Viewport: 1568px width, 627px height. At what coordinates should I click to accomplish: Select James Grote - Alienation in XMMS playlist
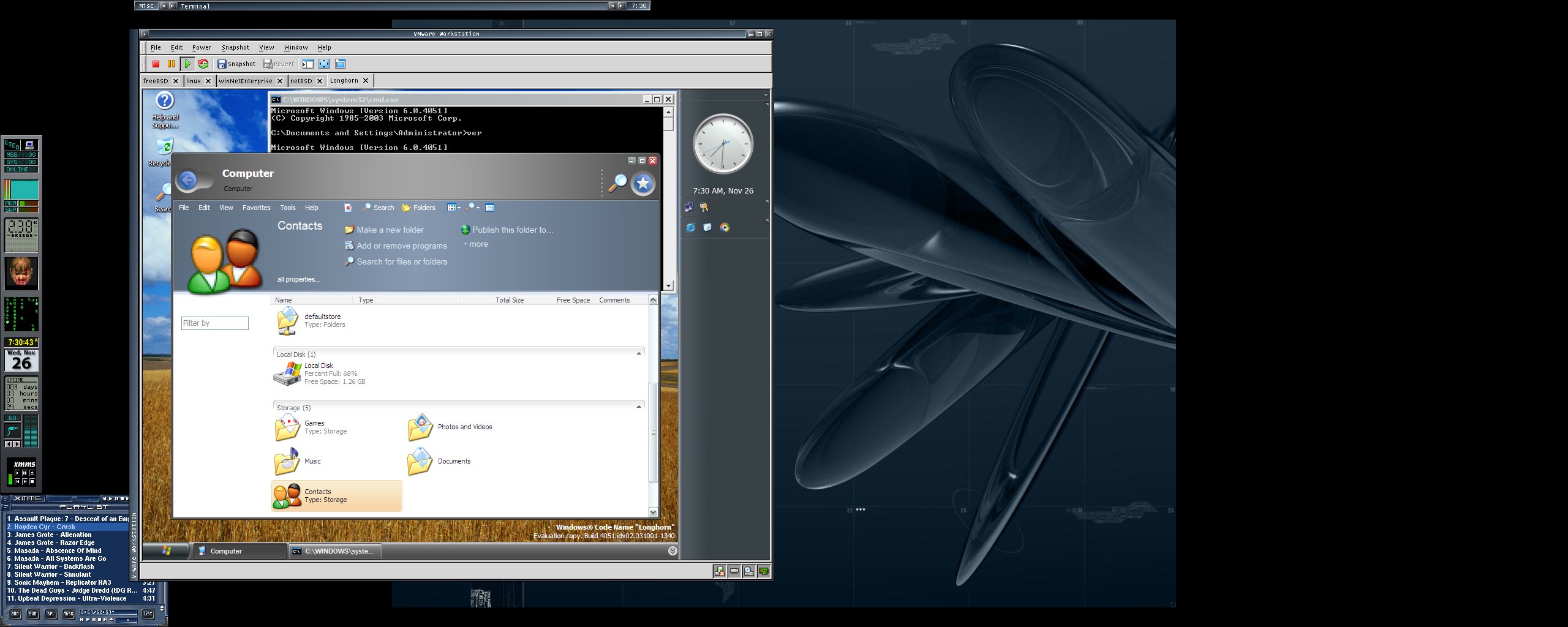67,535
